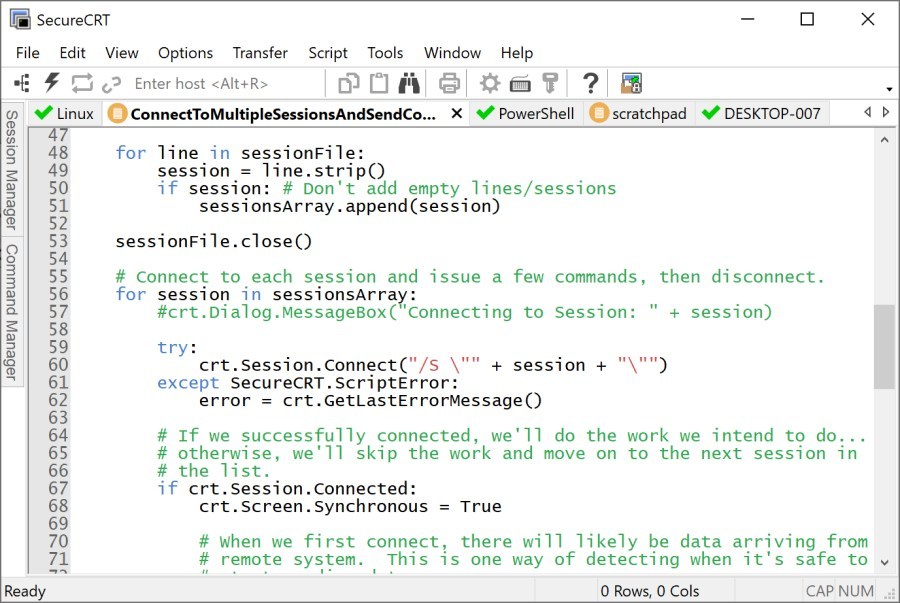Open Session Options via the gear icon
The image size is (900, 603).
[x=490, y=83]
